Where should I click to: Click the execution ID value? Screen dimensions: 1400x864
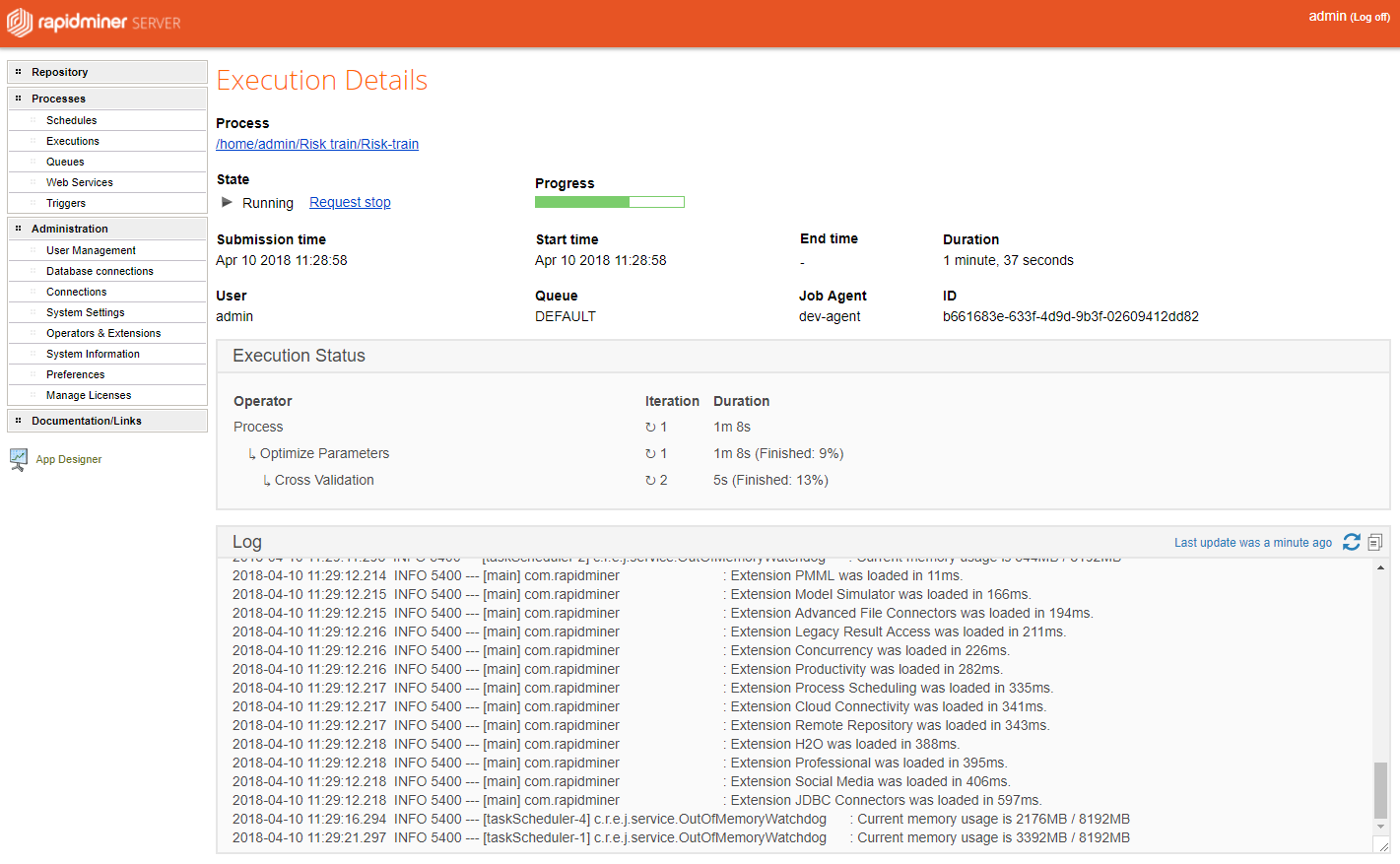point(1071,316)
